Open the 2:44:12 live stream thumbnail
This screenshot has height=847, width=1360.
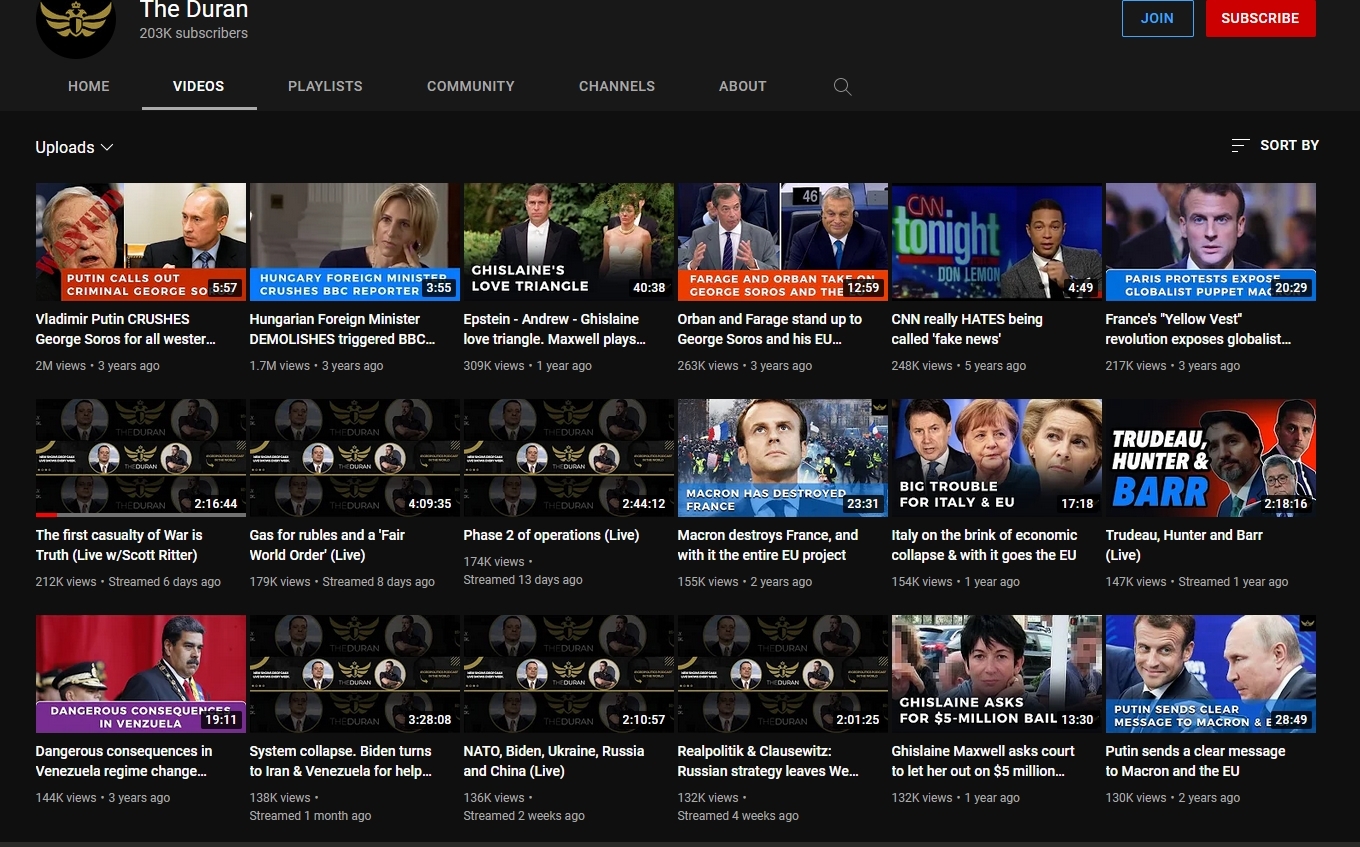tap(569, 458)
